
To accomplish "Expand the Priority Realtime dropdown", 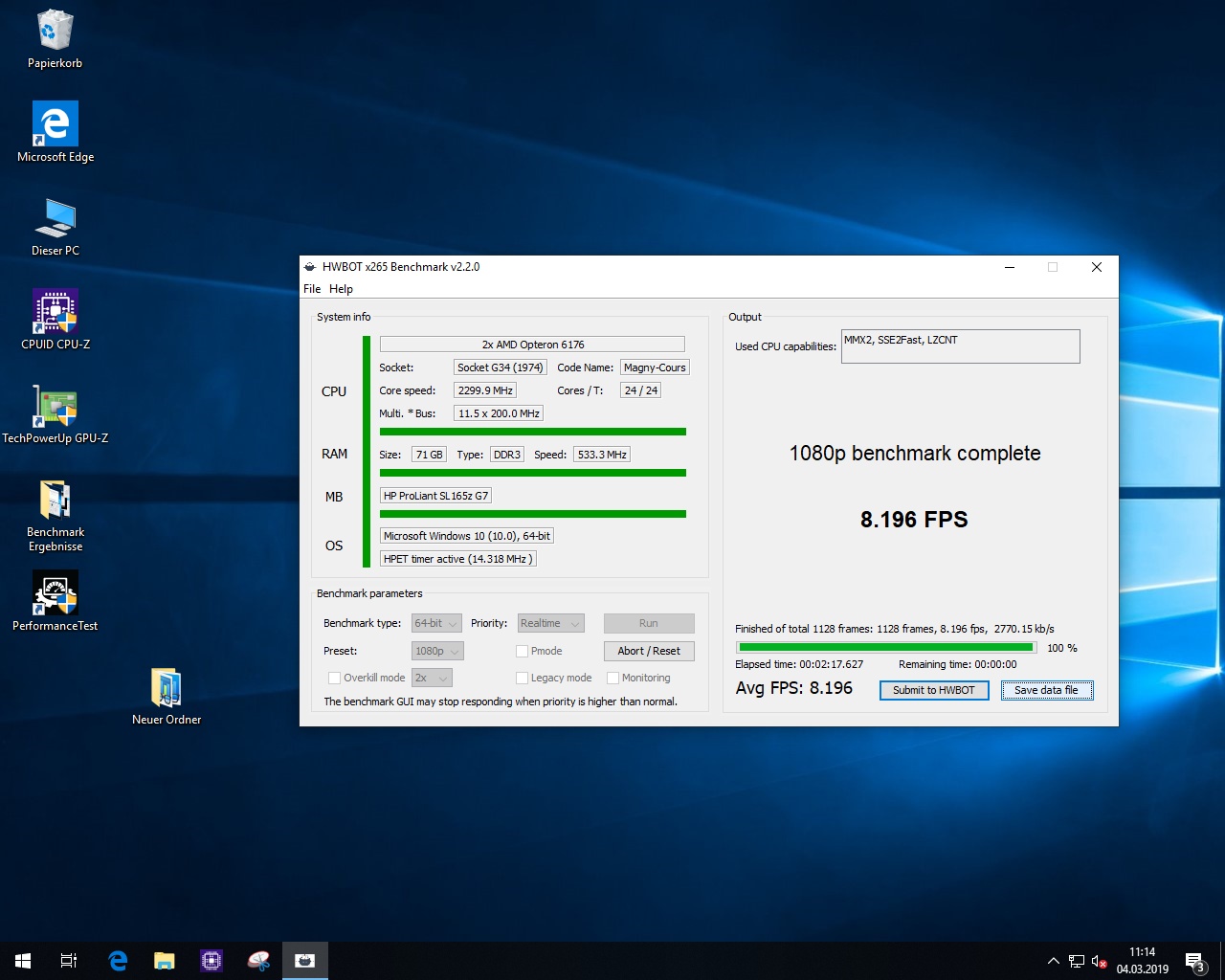I will (x=551, y=623).
